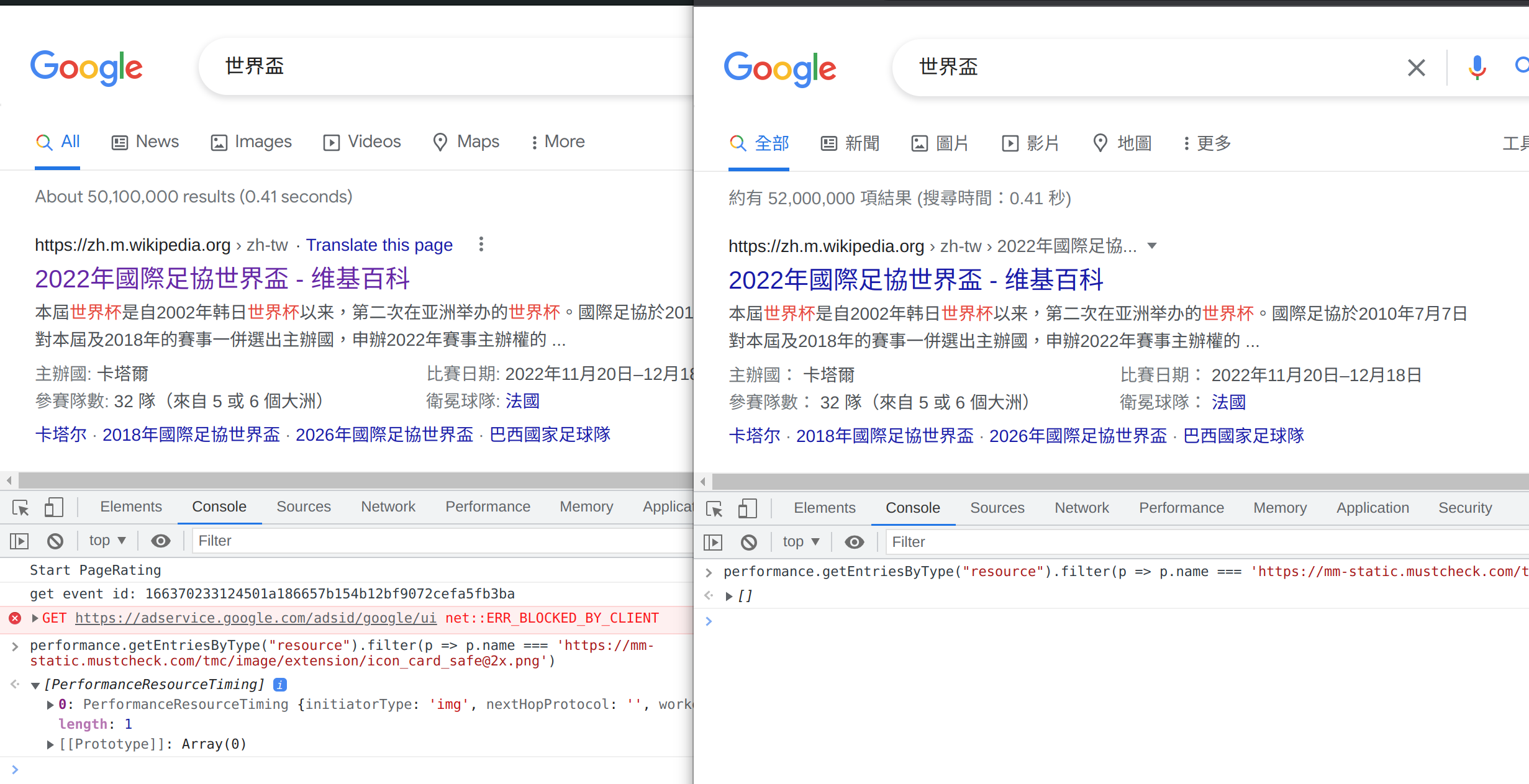Open the 法國 link in right results

pyautogui.click(x=1228, y=402)
